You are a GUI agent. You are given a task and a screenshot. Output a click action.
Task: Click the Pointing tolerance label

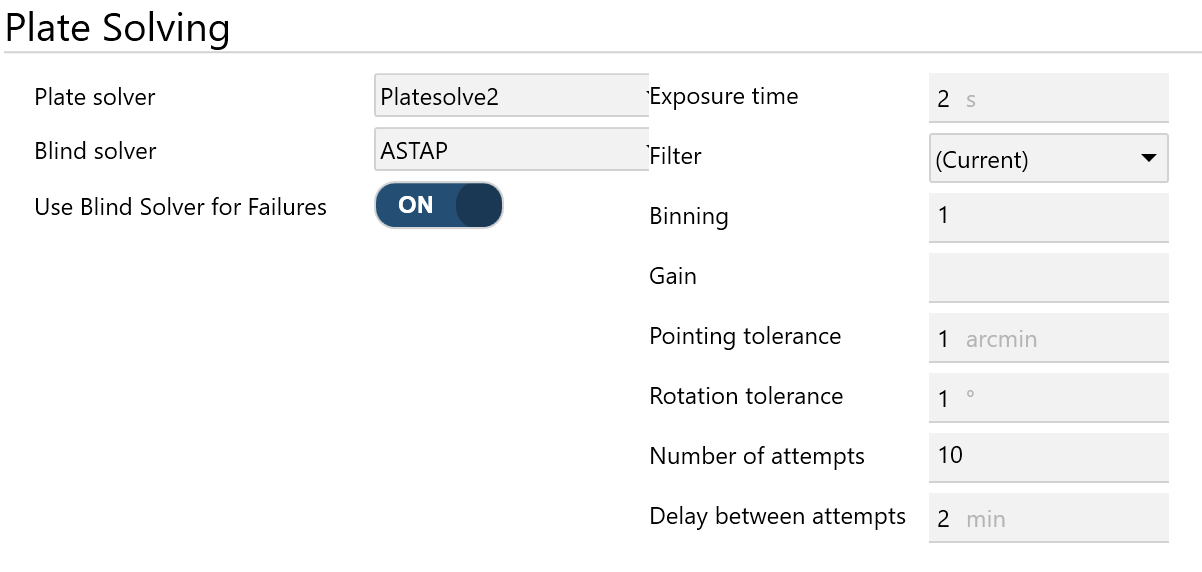tap(745, 336)
